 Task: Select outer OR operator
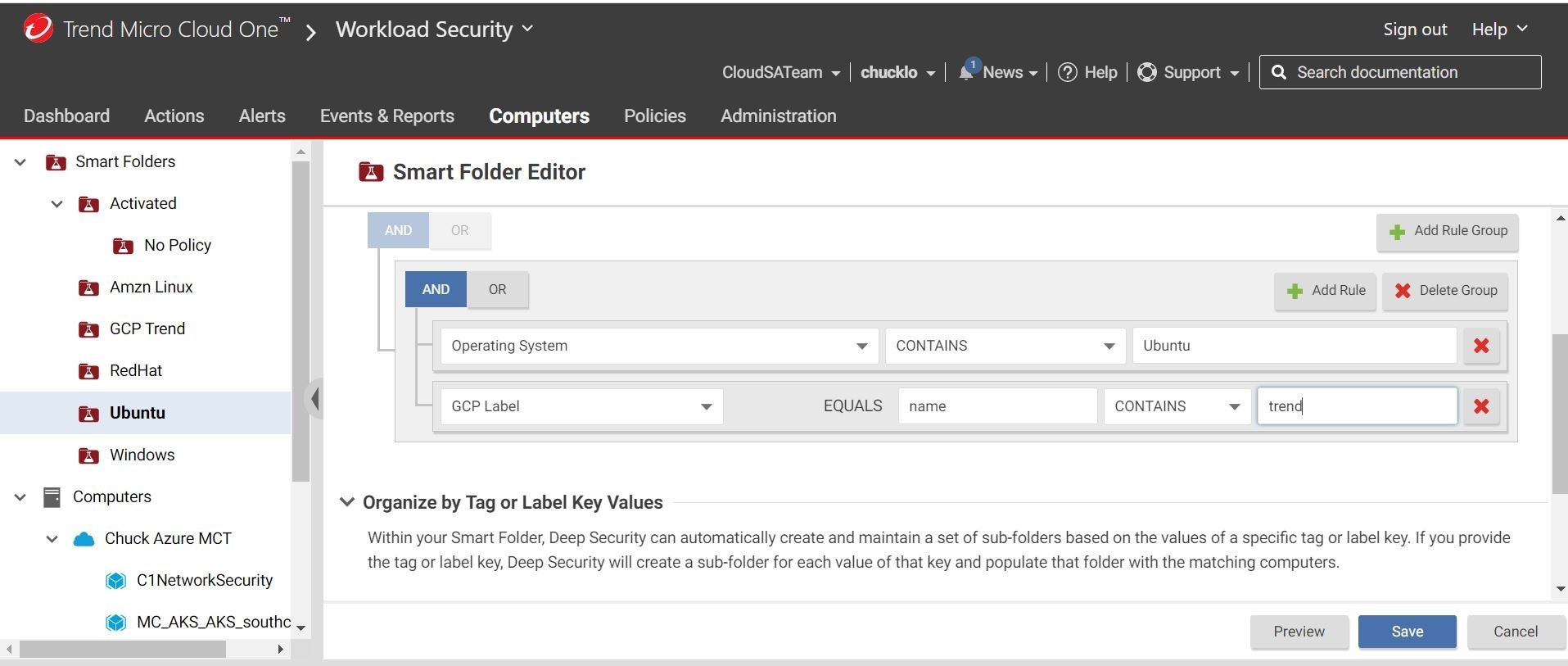[x=460, y=230]
